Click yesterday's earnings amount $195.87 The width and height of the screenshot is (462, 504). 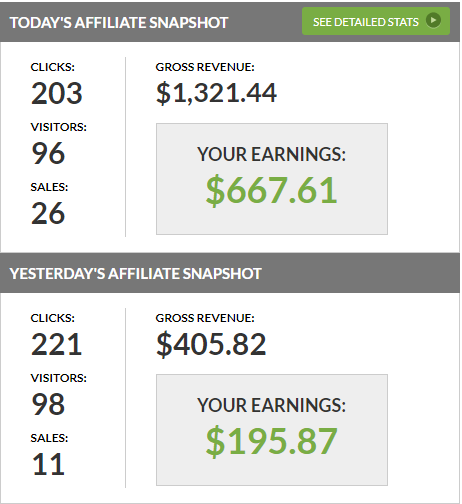[x=272, y=441]
